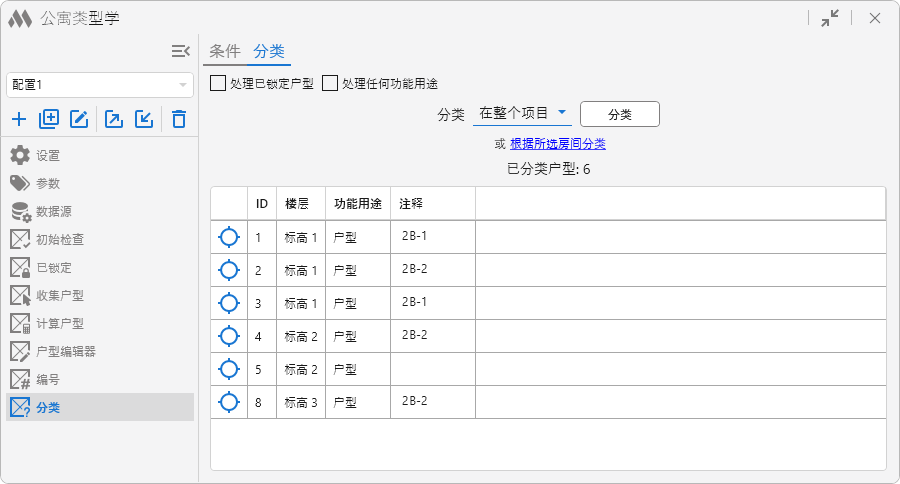Click the duplicate configuration icon
The image size is (900, 484).
[49, 119]
